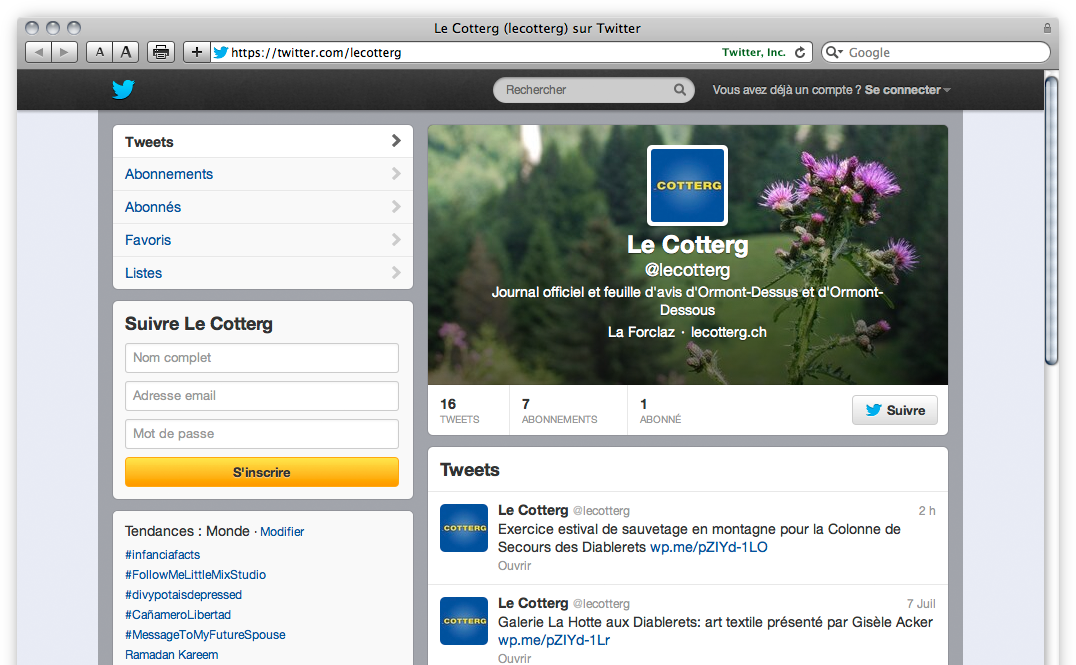The width and height of the screenshot is (1076, 665).
Task: Open the wp.me/pZIYd-1Lr link
Action: pos(554,640)
